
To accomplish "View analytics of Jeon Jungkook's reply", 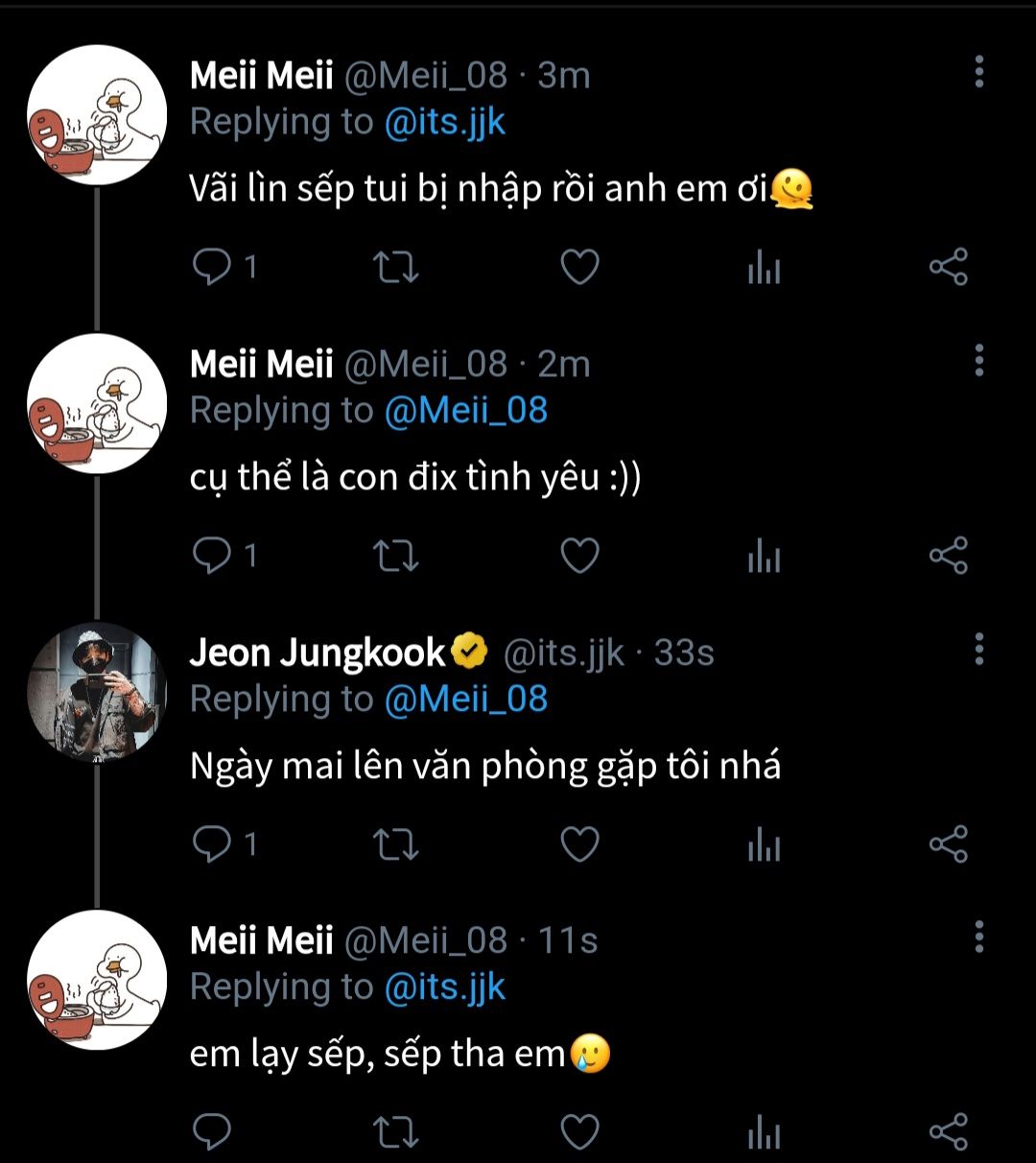I will pos(764,844).
